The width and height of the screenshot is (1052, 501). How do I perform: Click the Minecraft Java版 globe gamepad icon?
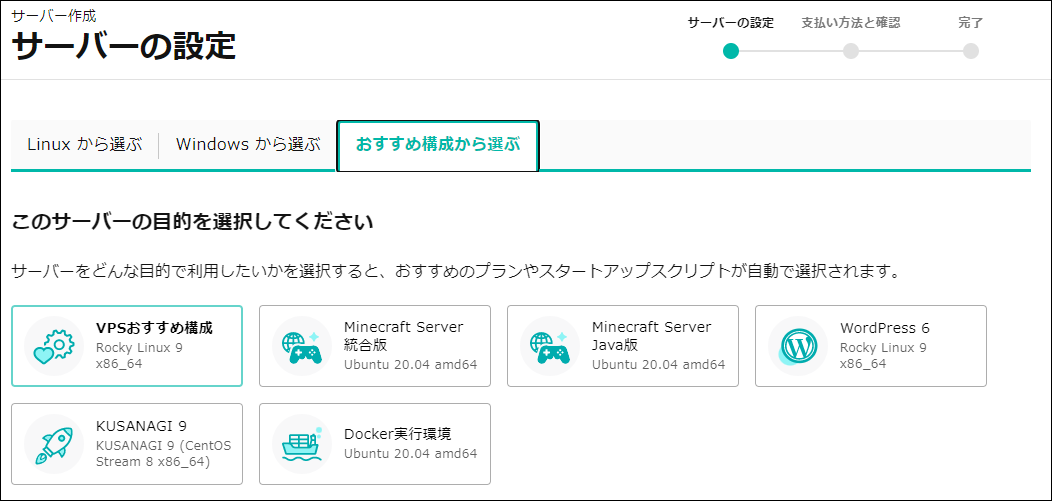(x=550, y=346)
